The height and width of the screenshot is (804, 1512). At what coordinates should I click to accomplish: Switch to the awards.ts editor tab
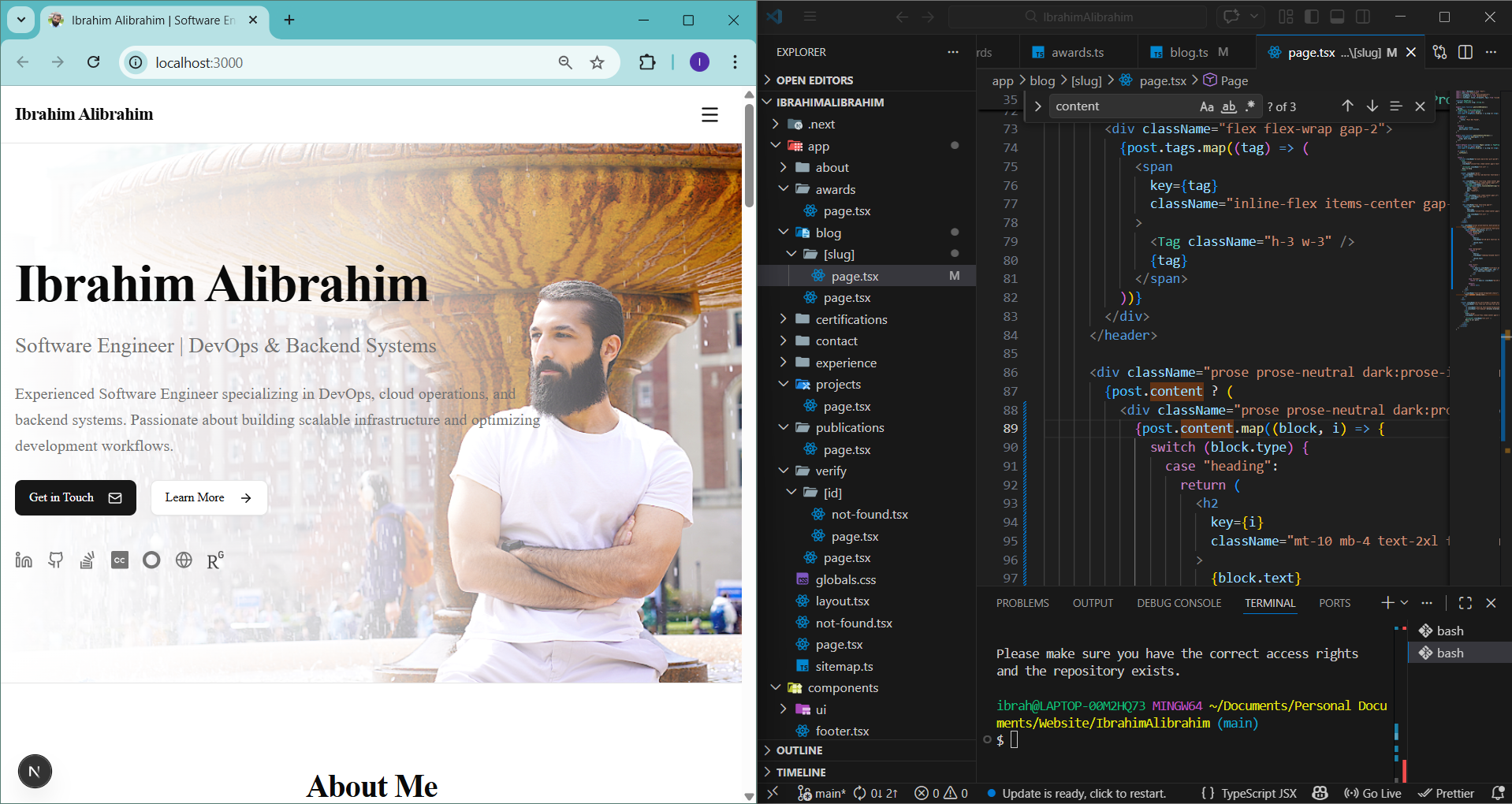point(1077,53)
